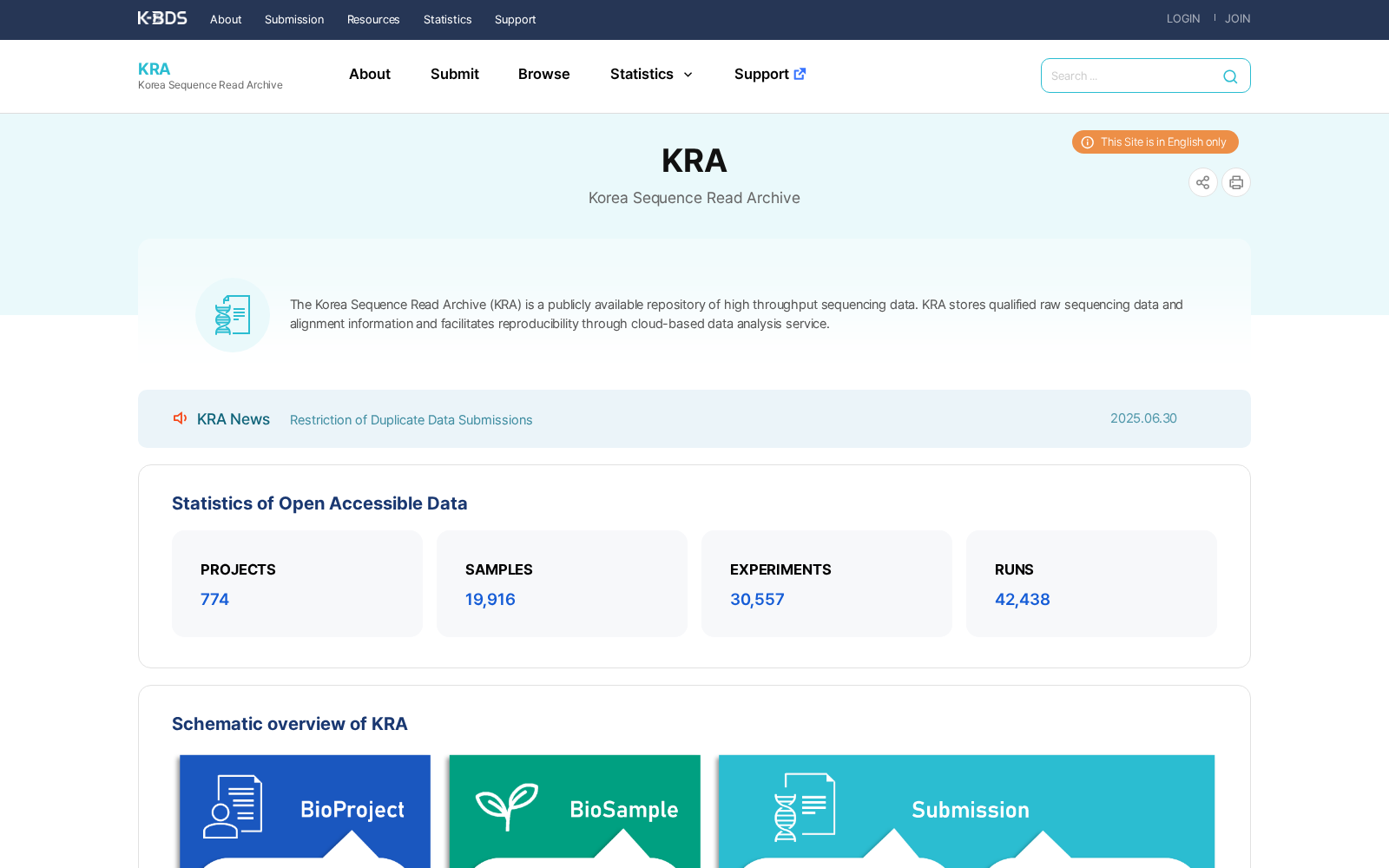
Task: Click the SAMPLES 19,916 statistics card
Action: pyautogui.click(x=562, y=583)
